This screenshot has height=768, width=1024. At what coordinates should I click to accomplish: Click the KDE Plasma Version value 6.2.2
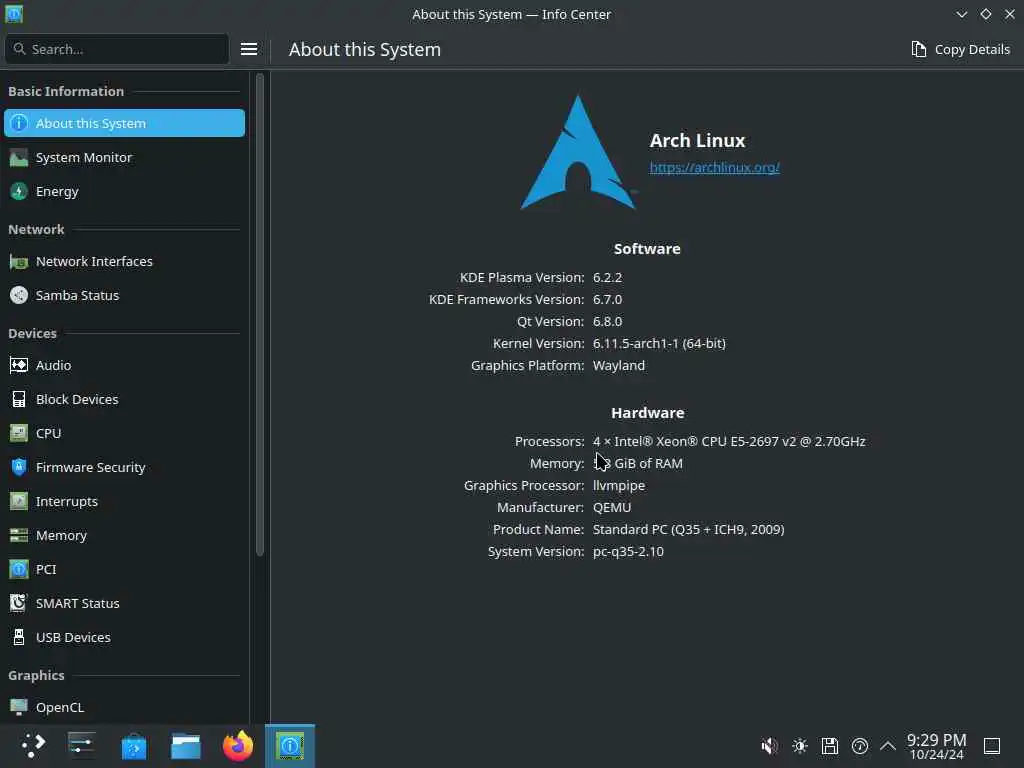pyautogui.click(x=607, y=278)
